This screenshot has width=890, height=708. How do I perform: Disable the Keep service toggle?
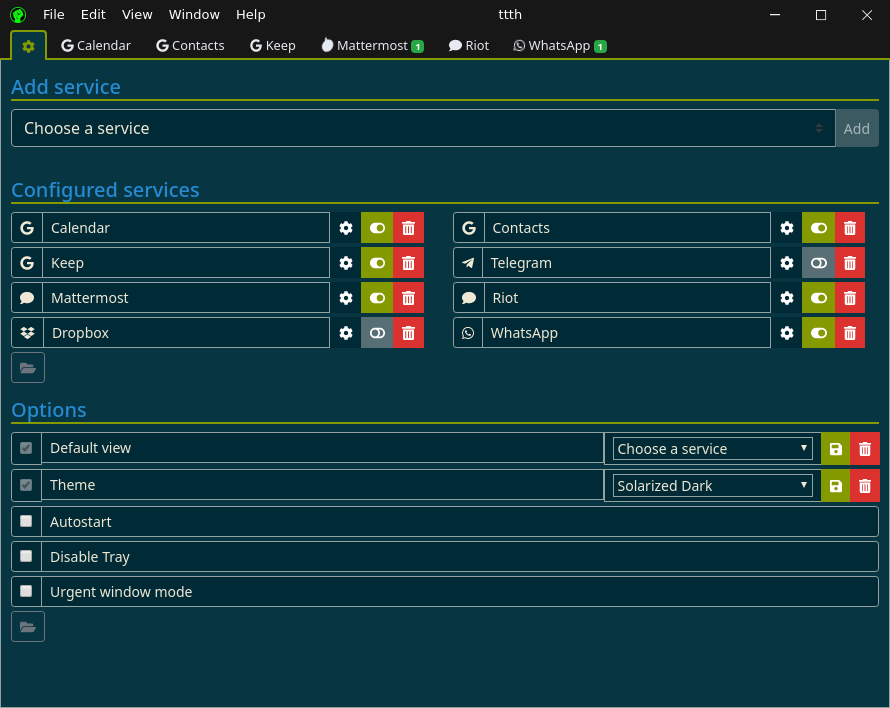tap(377, 263)
